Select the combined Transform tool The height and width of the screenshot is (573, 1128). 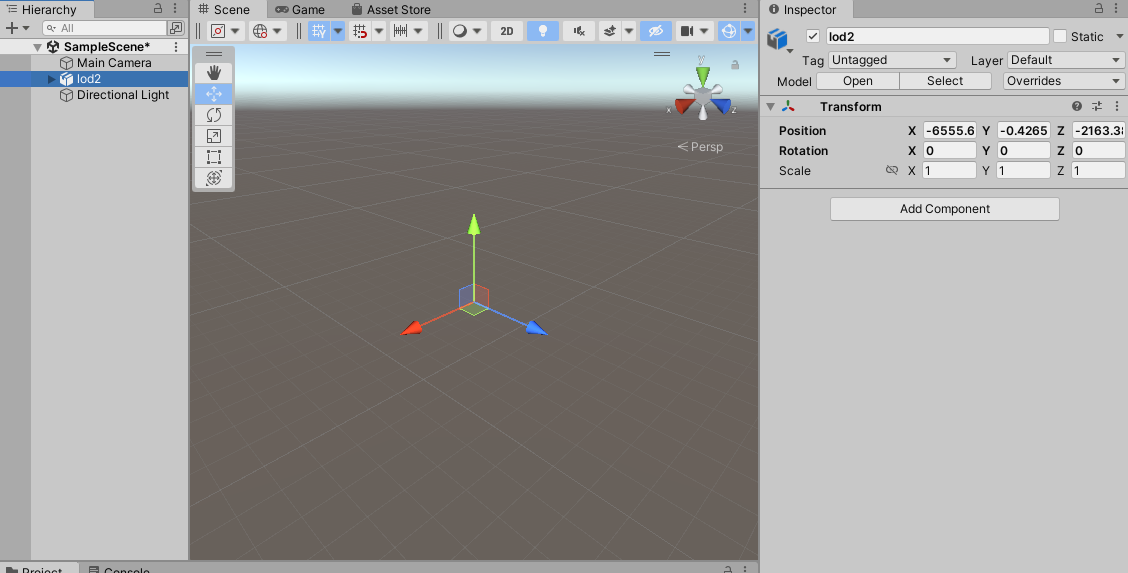(214, 178)
